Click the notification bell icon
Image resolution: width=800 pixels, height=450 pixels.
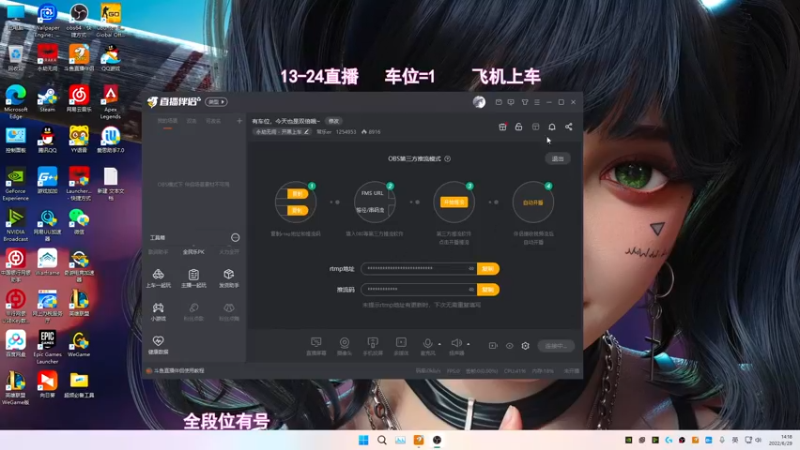[552, 127]
